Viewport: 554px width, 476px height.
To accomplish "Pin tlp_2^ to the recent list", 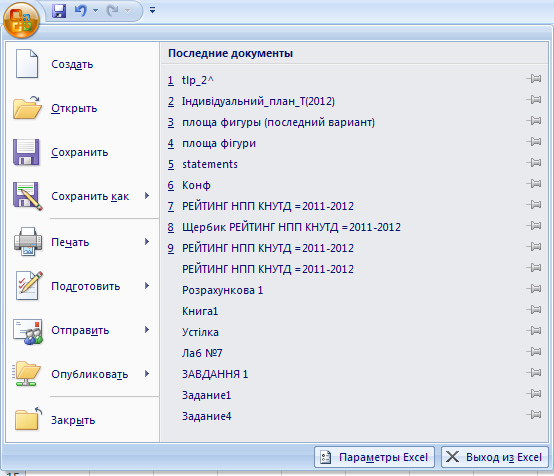I will click(x=534, y=78).
